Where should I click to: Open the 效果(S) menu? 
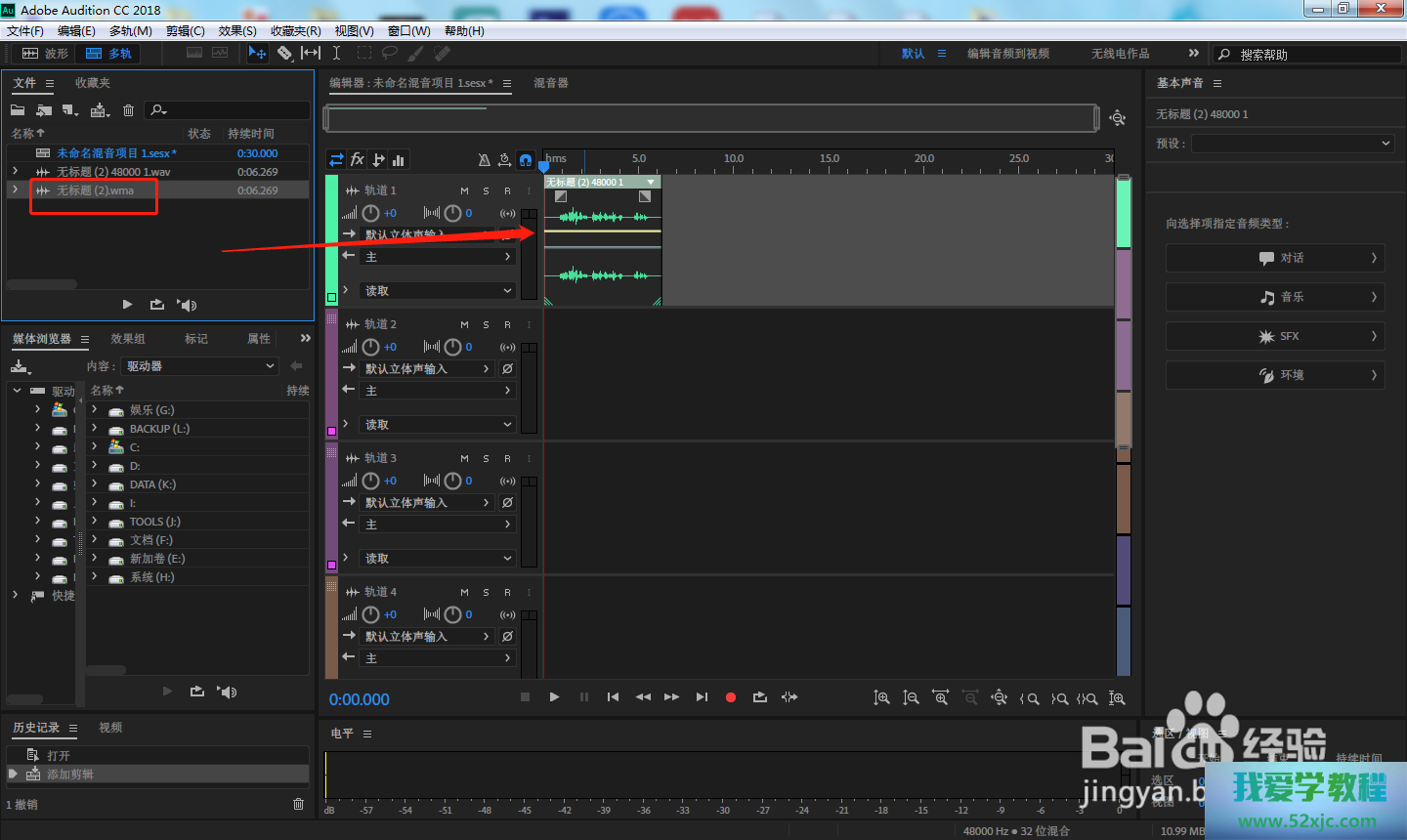(237, 31)
